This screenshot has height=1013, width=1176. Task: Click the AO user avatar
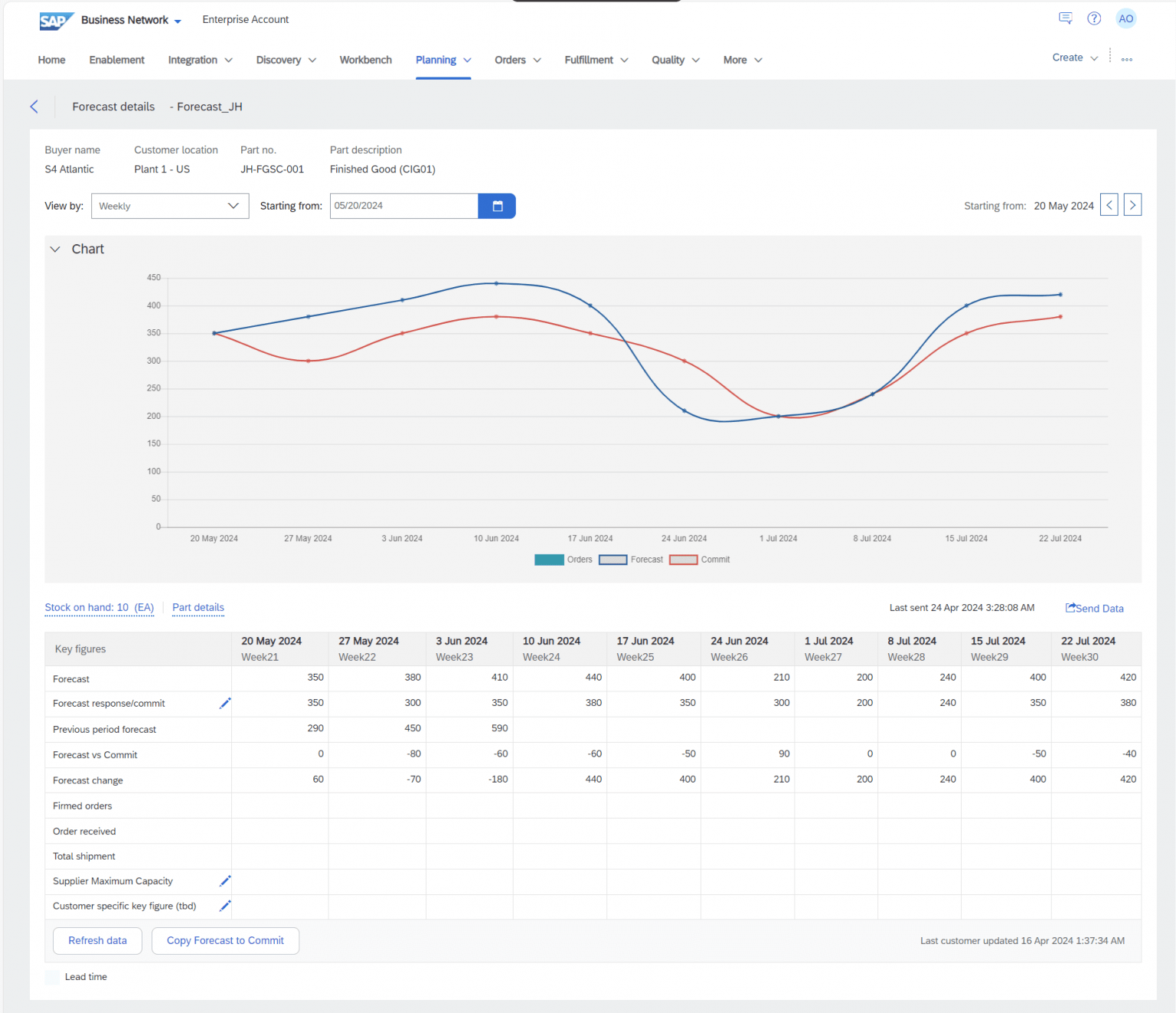pos(1125,18)
